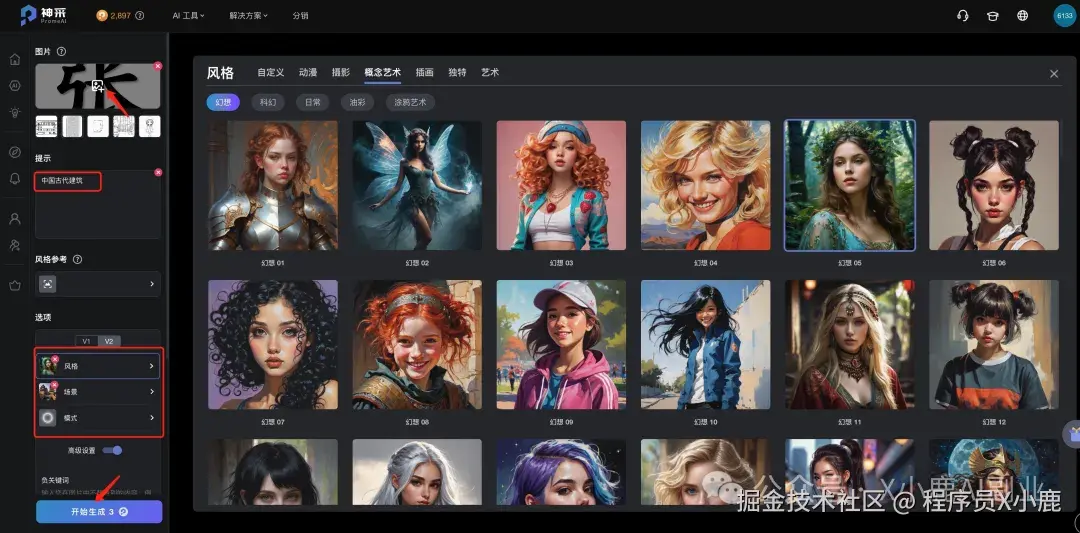Click the basket icon at sidebar bottom

point(14,285)
